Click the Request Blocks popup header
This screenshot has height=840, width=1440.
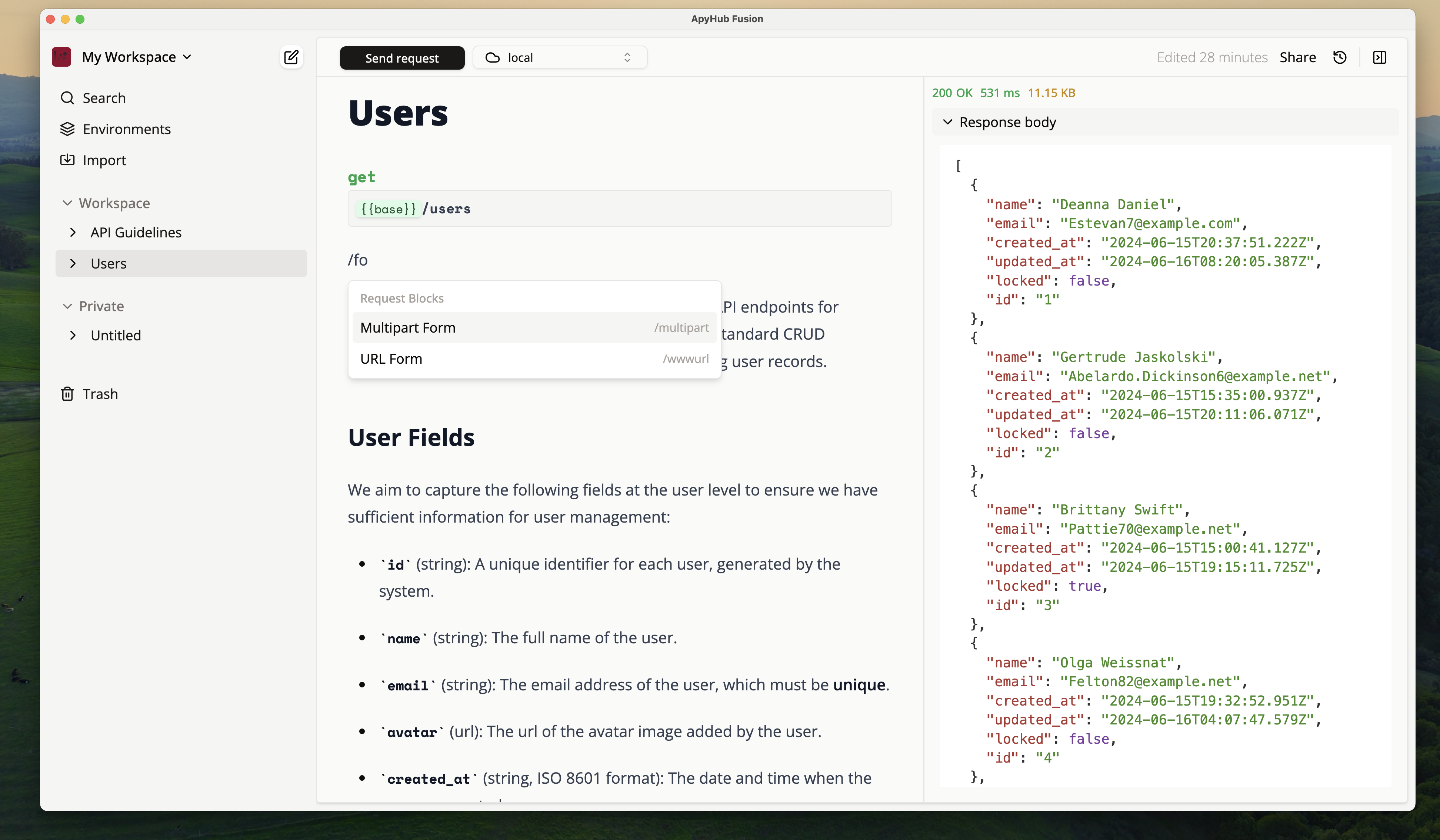(402, 298)
